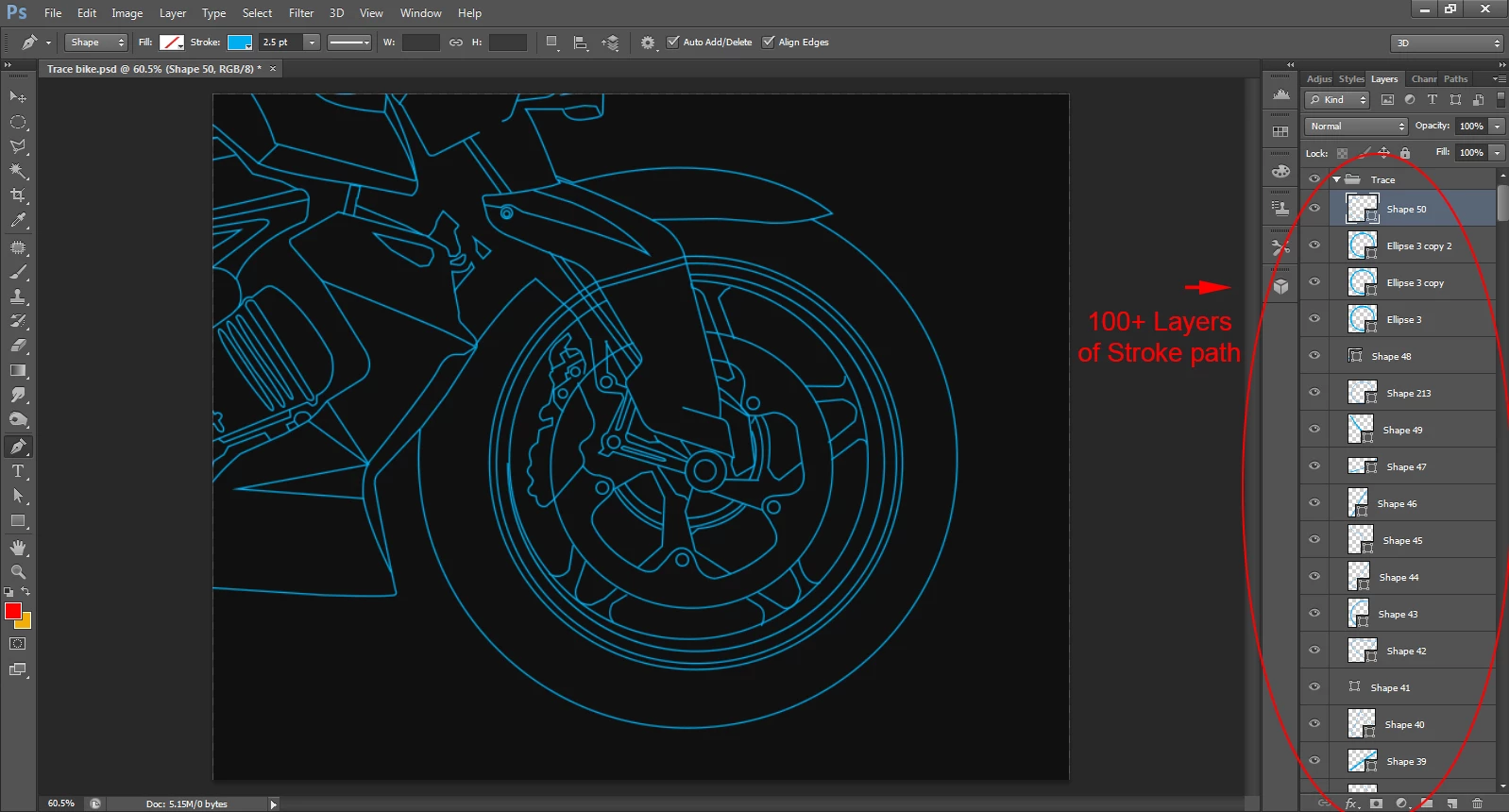Viewport: 1509px width, 812px height.
Task: Toggle layer filtering switch on
Action: point(1501,99)
